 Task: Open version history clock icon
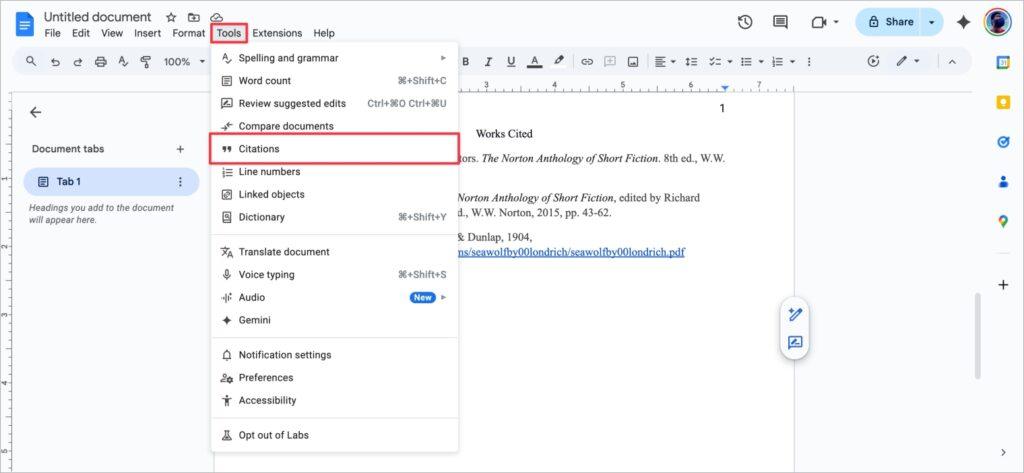744,22
